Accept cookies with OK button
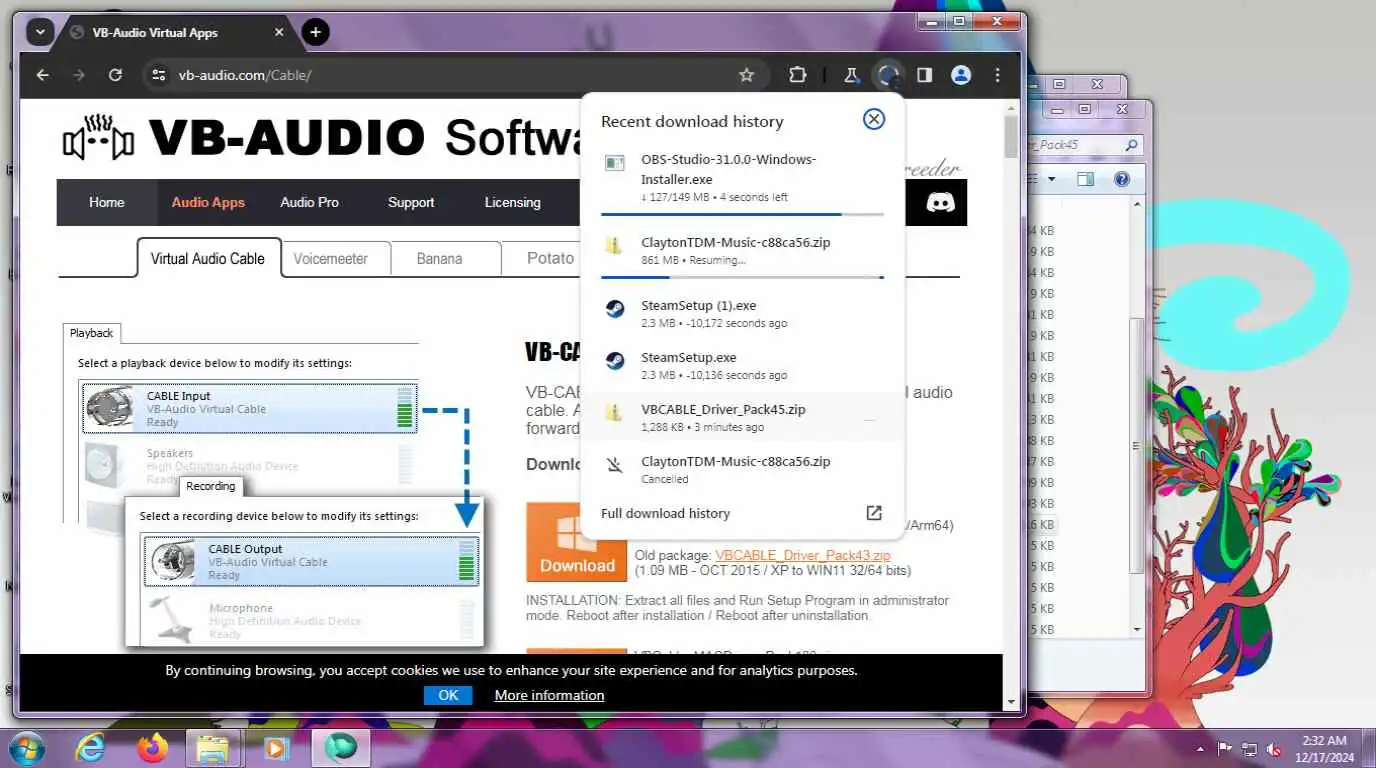This screenshot has width=1376, height=768. [x=448, y=695]
